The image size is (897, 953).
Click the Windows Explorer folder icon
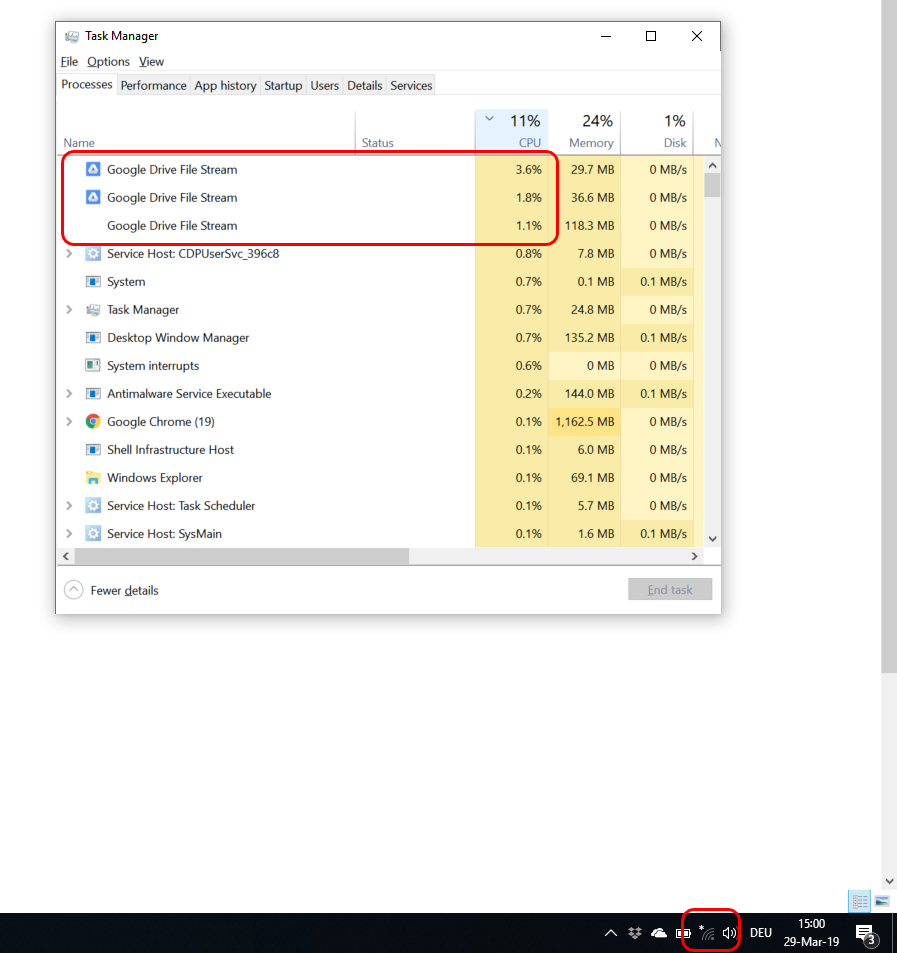coord(93,478)
